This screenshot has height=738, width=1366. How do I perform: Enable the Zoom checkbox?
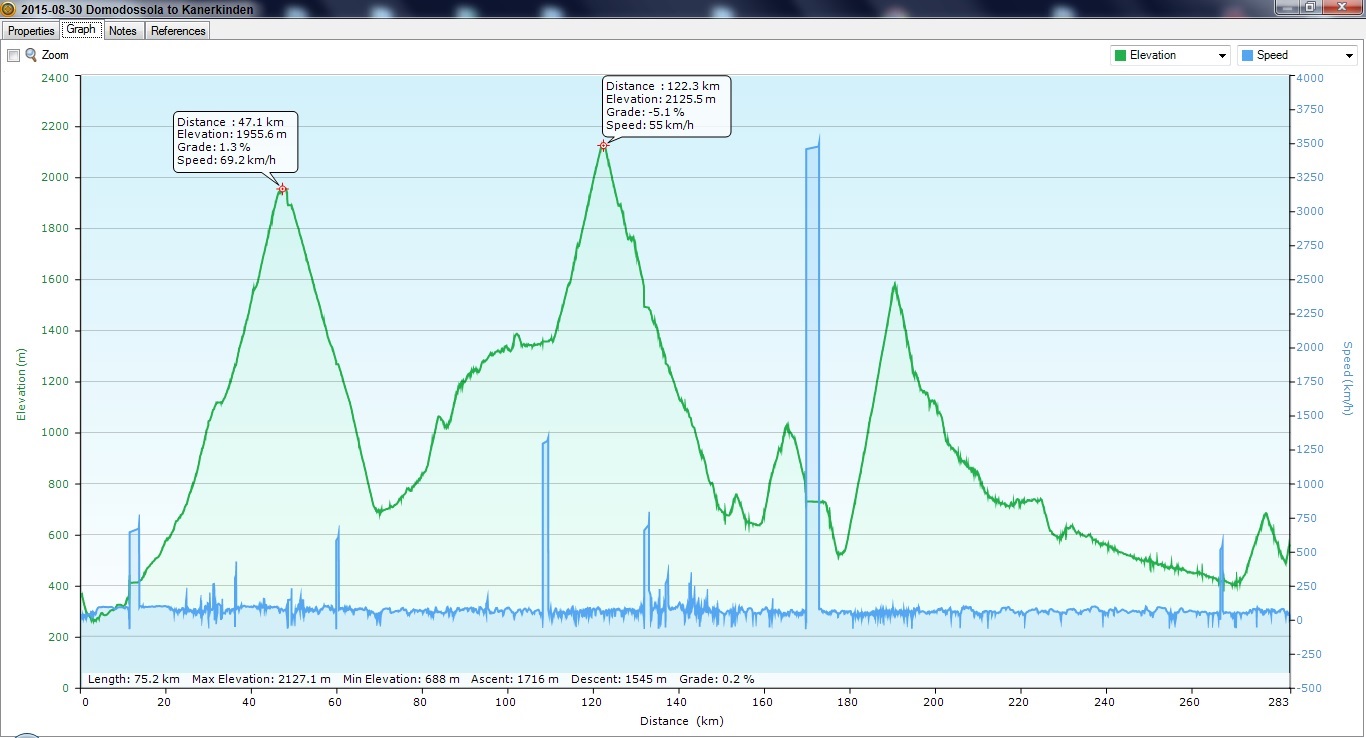(14, 56)
